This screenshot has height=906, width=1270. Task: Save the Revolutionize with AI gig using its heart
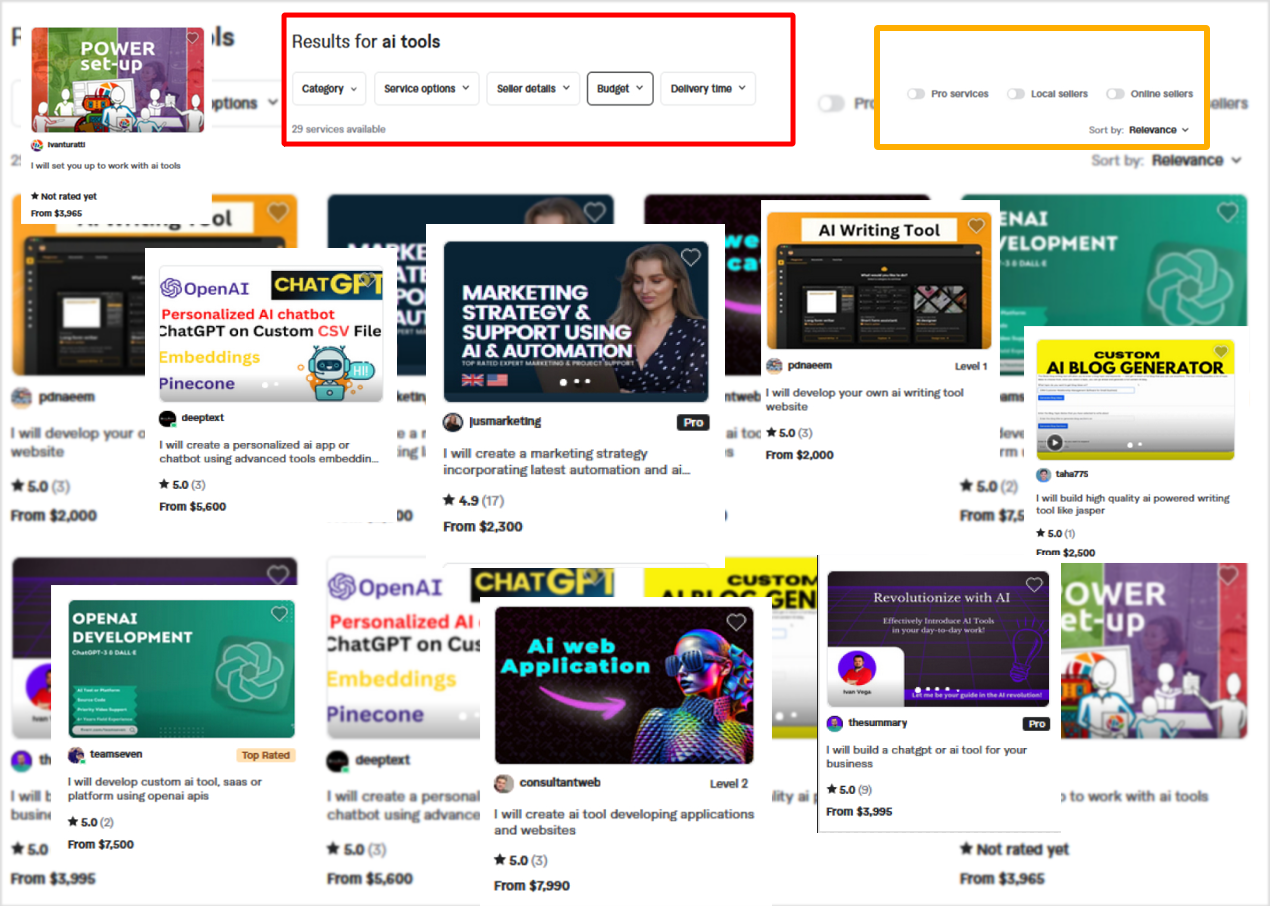[1034, 585]
